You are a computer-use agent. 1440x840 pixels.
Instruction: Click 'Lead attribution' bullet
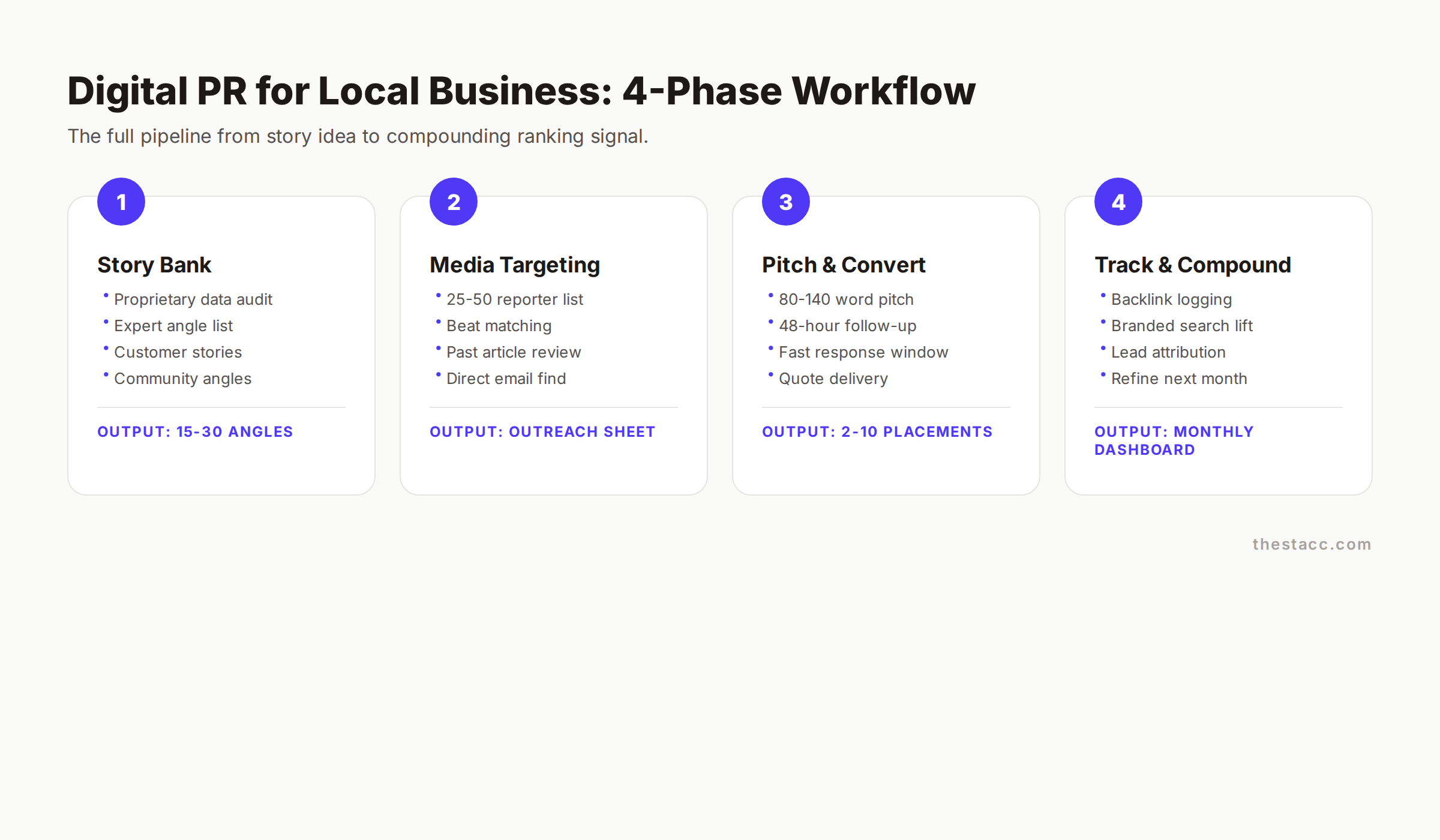coord(1168,352)
